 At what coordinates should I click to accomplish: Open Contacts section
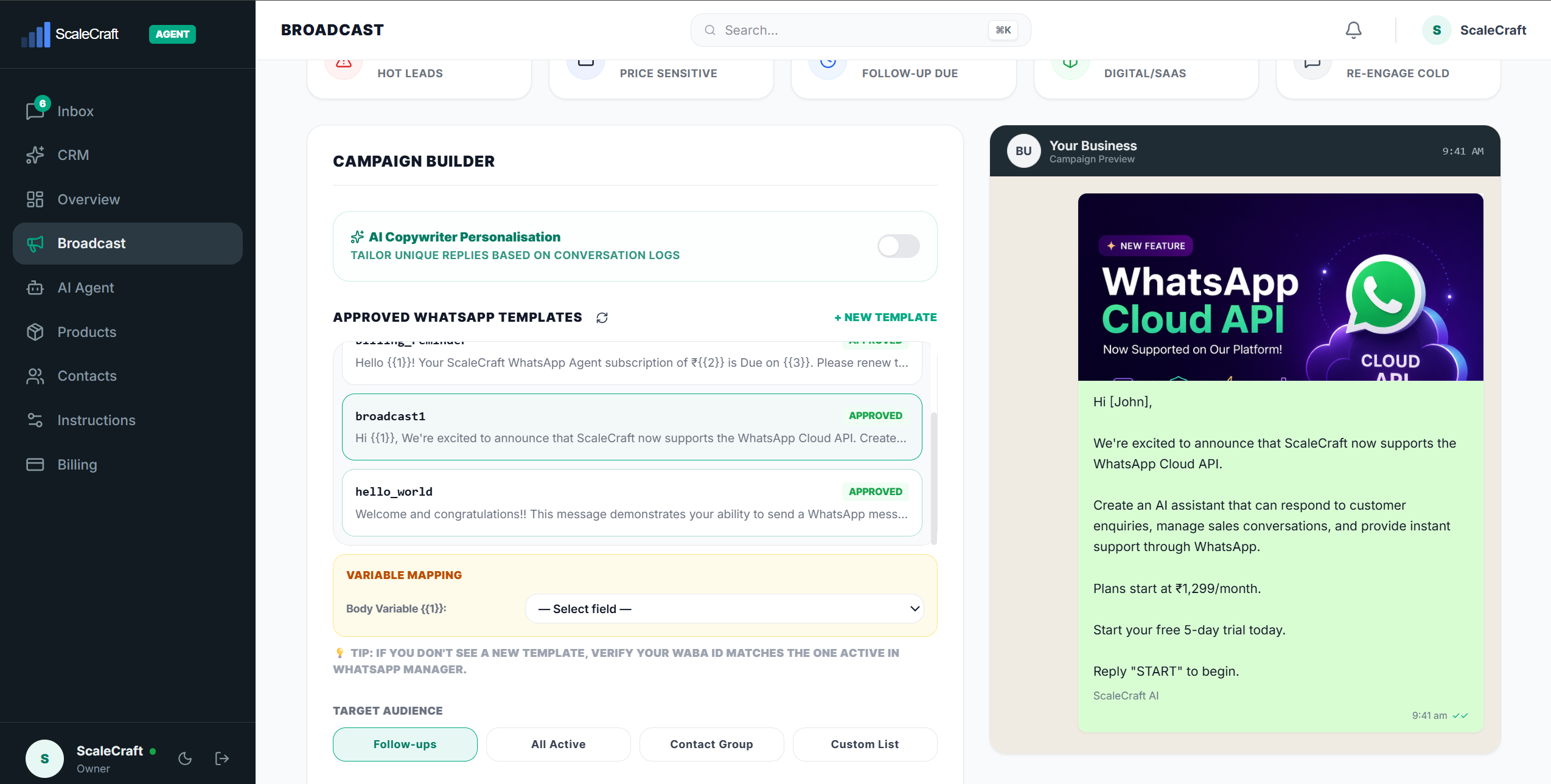pos(128,376)
